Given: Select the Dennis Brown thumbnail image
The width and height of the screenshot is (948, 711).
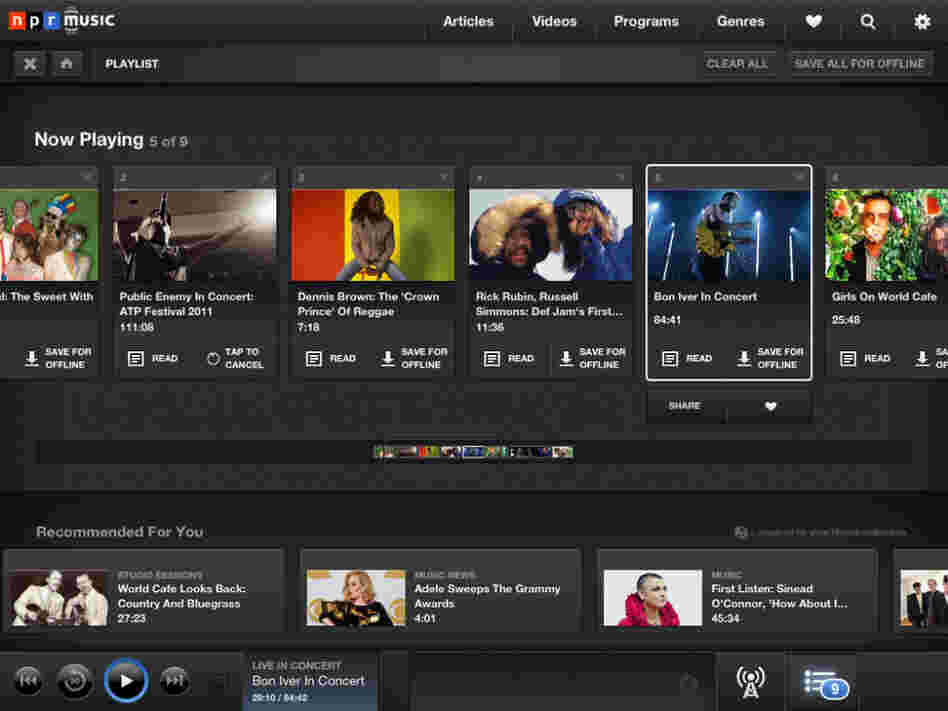Looking at the screenshot, I should [373, 235].
